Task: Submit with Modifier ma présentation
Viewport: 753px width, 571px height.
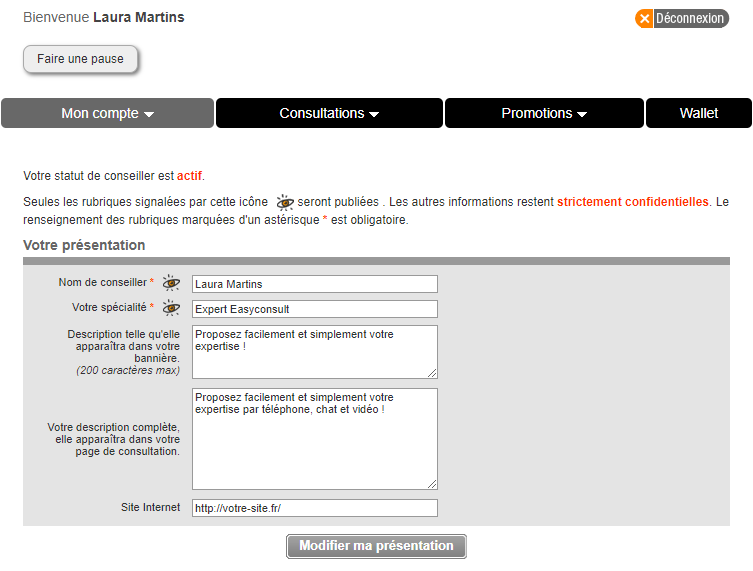Action: (x=376, y=546)
